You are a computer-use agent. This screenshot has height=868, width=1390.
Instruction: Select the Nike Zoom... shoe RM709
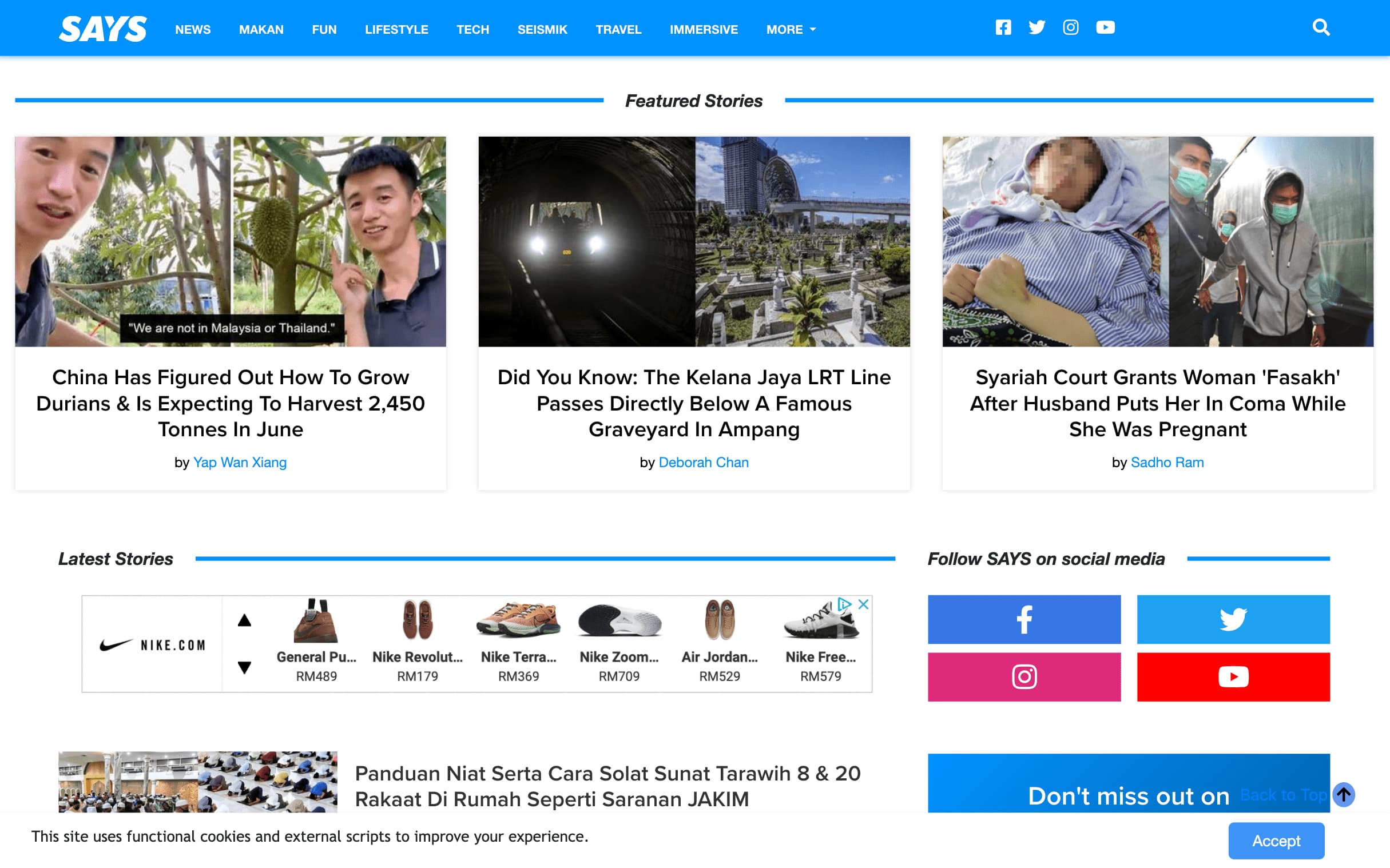pyautogui.click(x=619, y=642)
